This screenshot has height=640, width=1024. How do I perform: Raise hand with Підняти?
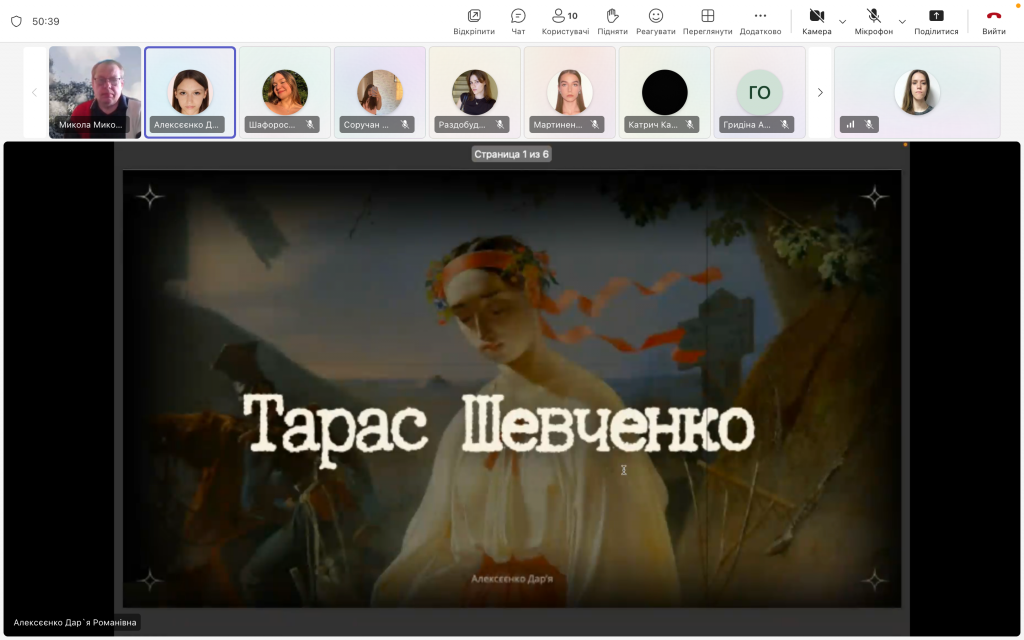pos(613,20)
